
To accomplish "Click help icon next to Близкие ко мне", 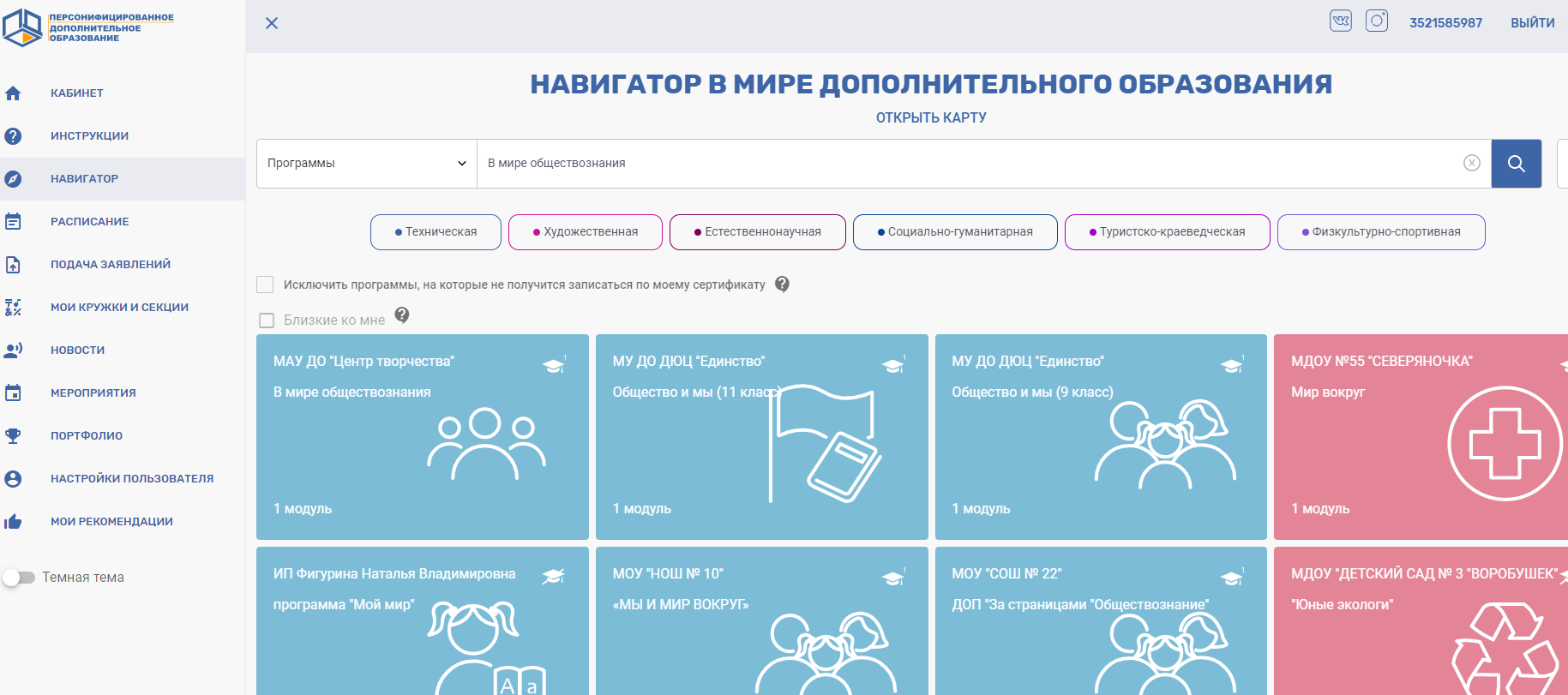I will 402,315.
